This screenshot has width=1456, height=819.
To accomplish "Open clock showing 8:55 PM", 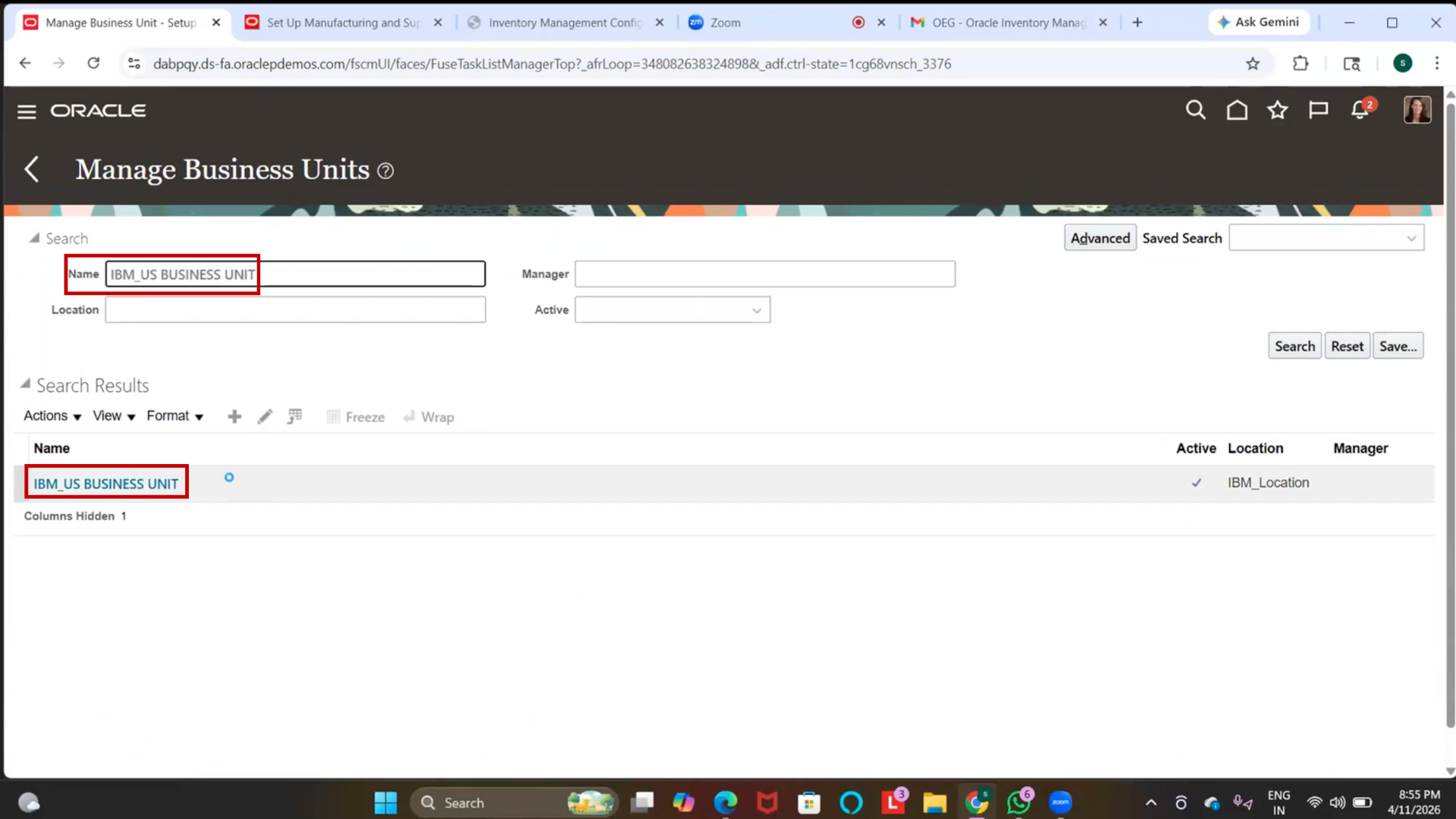I will point(1414,802).
